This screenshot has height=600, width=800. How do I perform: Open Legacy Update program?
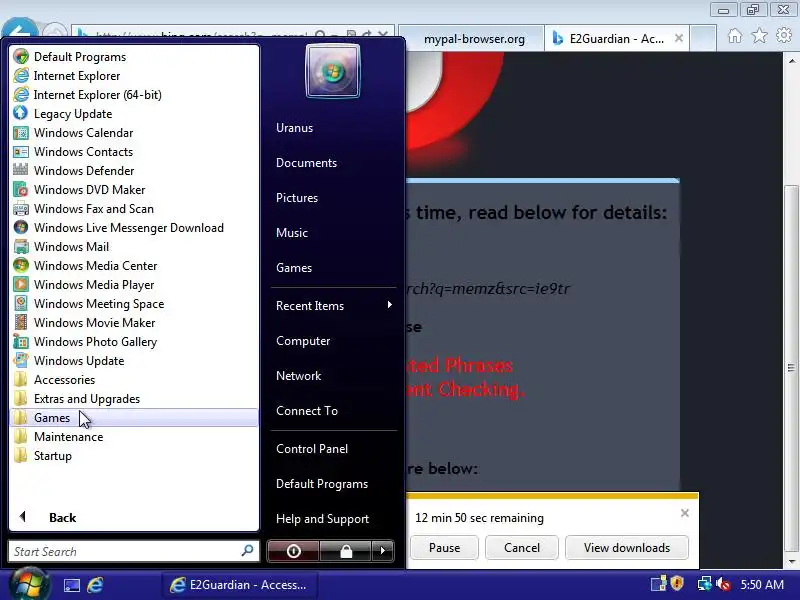[134, 114]
